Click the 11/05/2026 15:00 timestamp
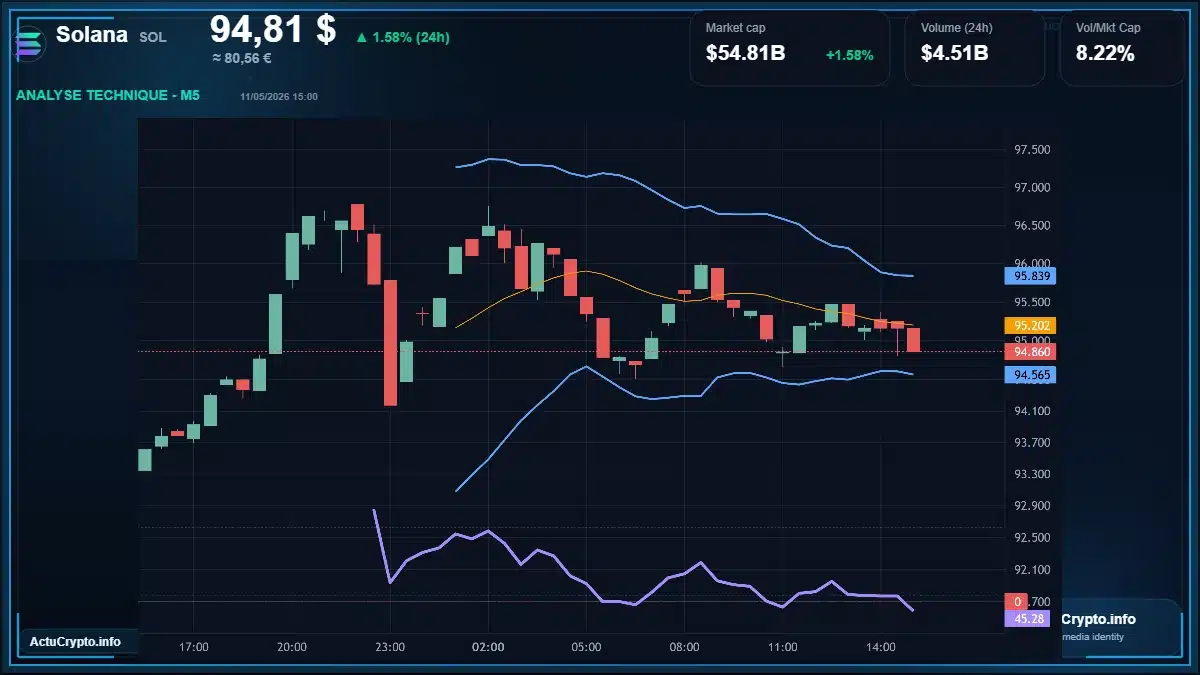Viewport: 1200px width, 675px height. pos(279,96)
